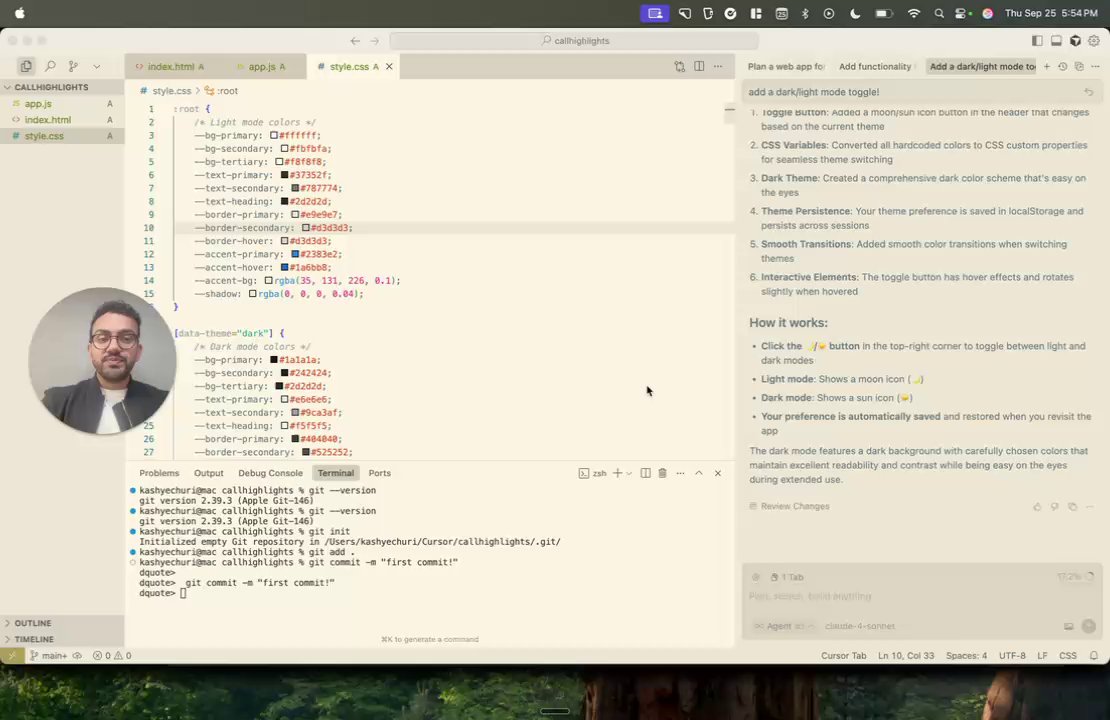Click the callhighlights command search field

coord(574,41)
